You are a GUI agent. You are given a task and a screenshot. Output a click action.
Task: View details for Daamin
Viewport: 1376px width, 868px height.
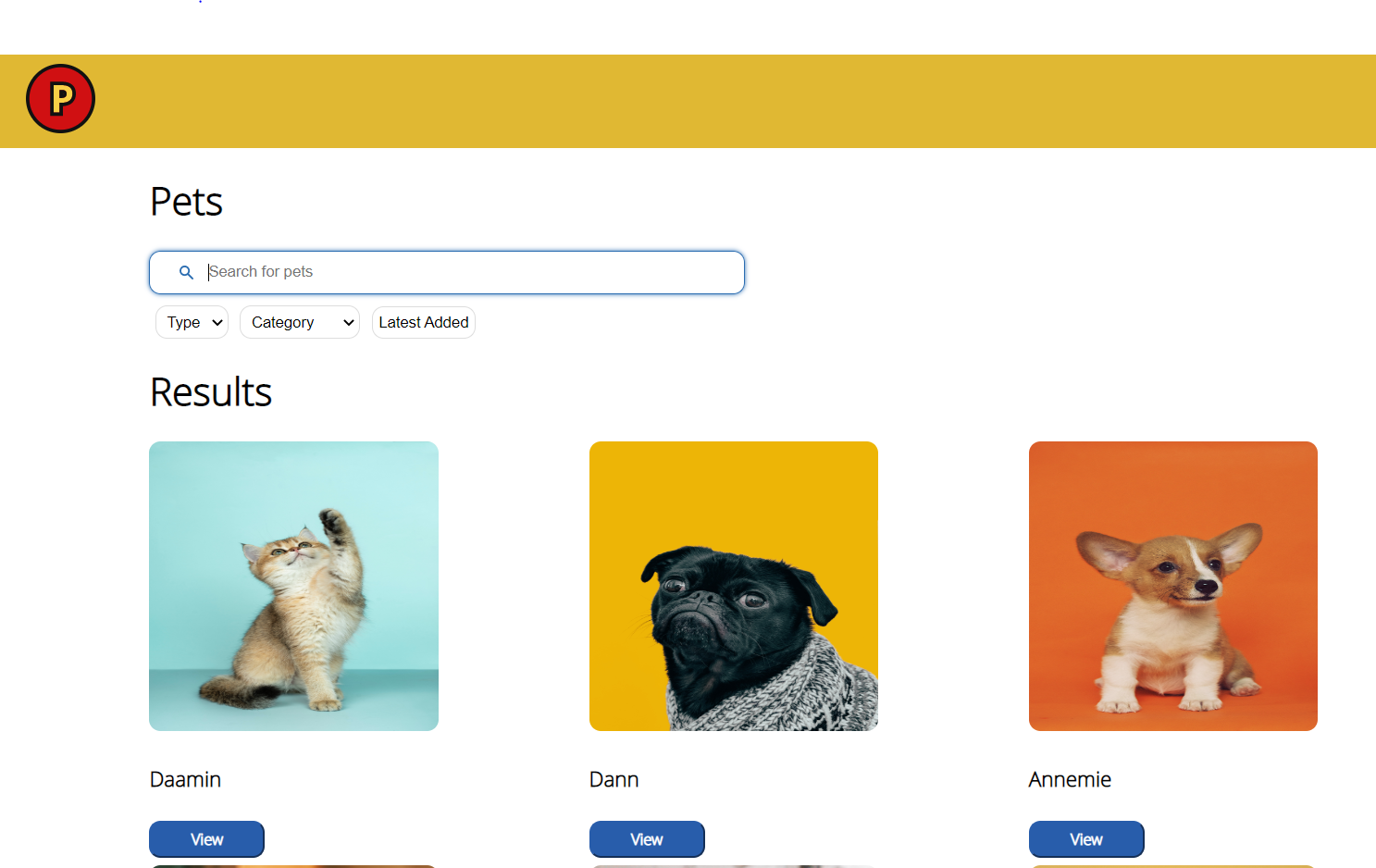coord(206,839)
